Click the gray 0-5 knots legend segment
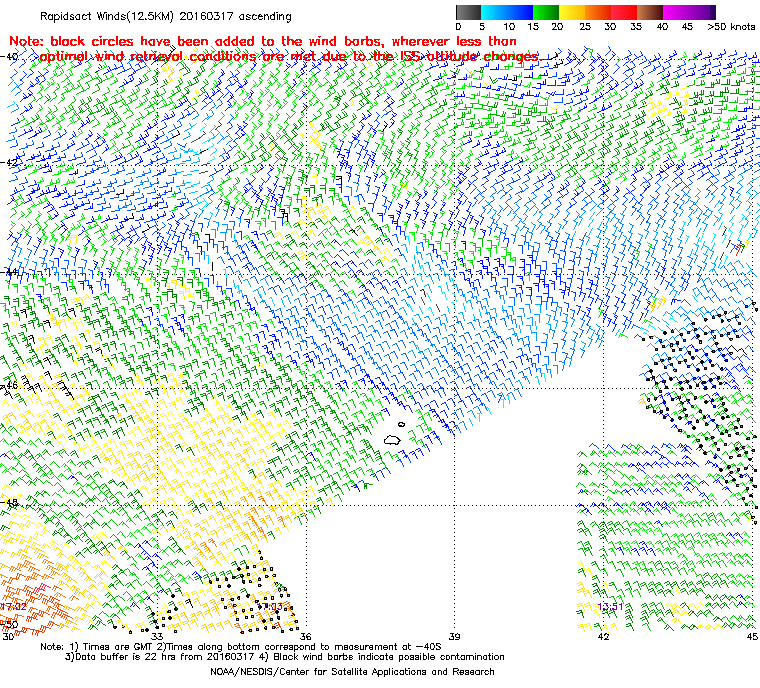 pos(468,12)
